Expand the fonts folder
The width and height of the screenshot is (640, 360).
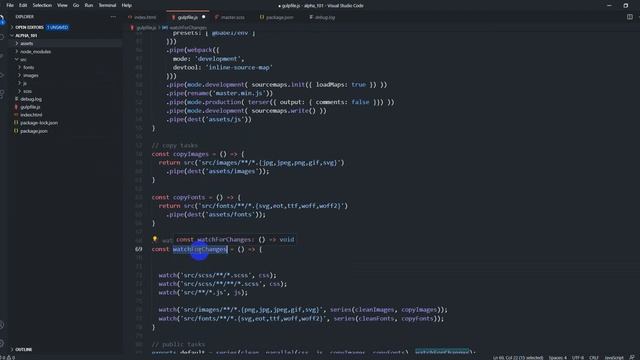click(29, 67)
